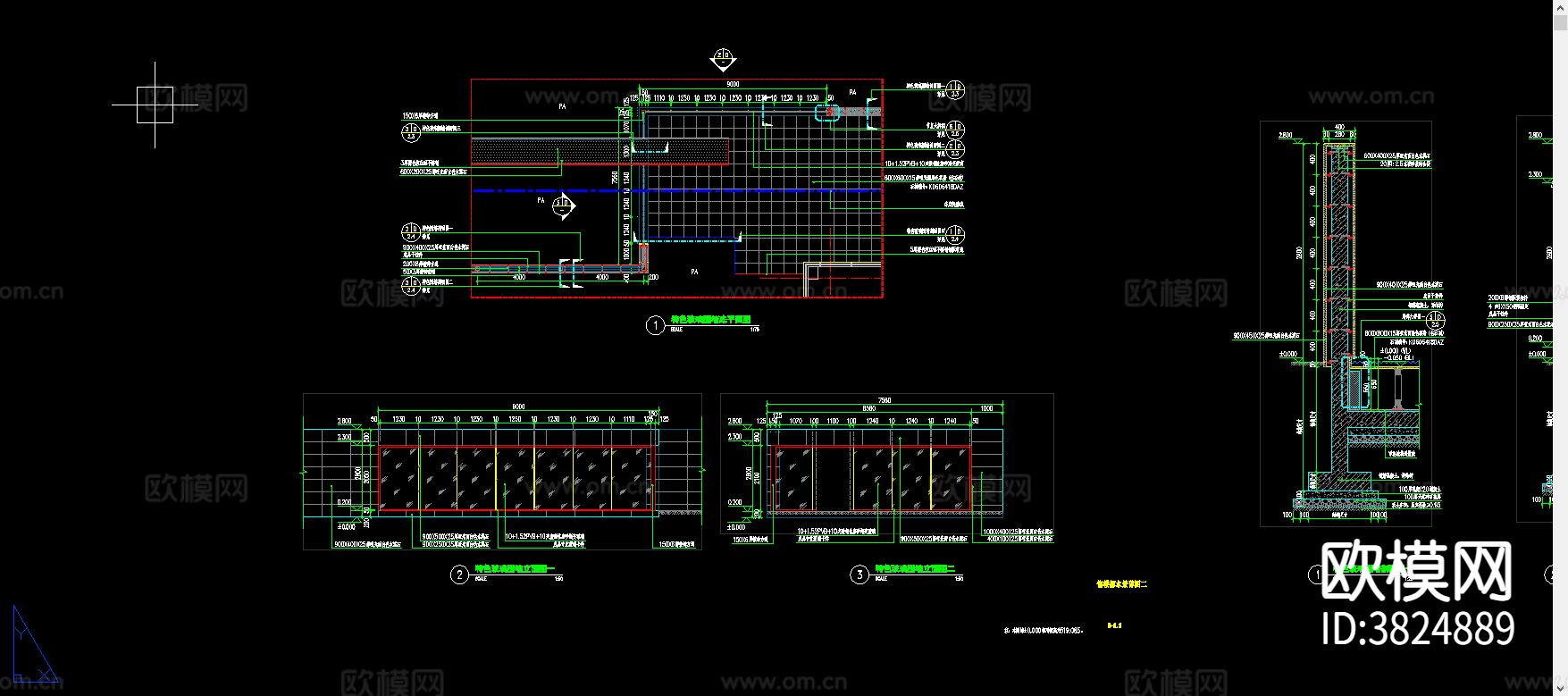1568x696 pixels.
Task: Click the "9000" dimension above the left elevation
Action: point(518,407)
